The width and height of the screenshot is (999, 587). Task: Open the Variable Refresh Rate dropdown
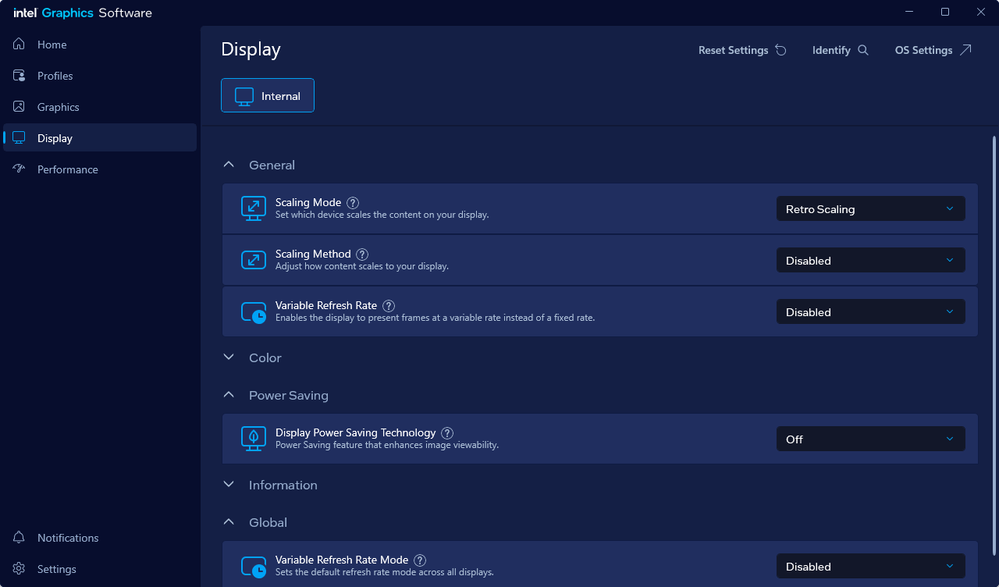(870, 312)
